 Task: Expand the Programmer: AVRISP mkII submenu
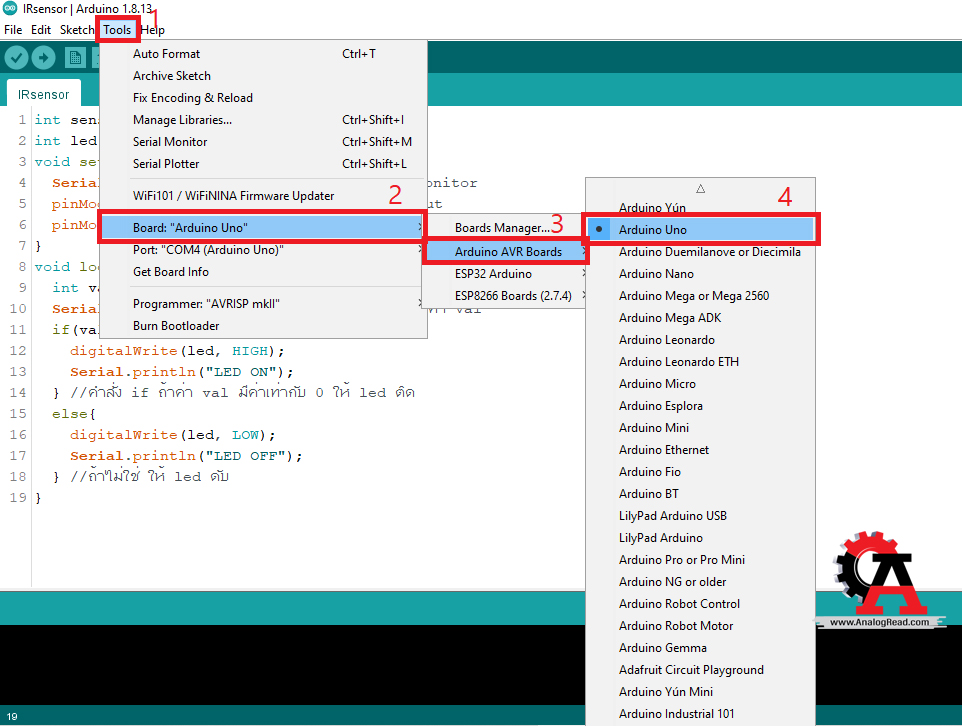(x=263, y=304)
